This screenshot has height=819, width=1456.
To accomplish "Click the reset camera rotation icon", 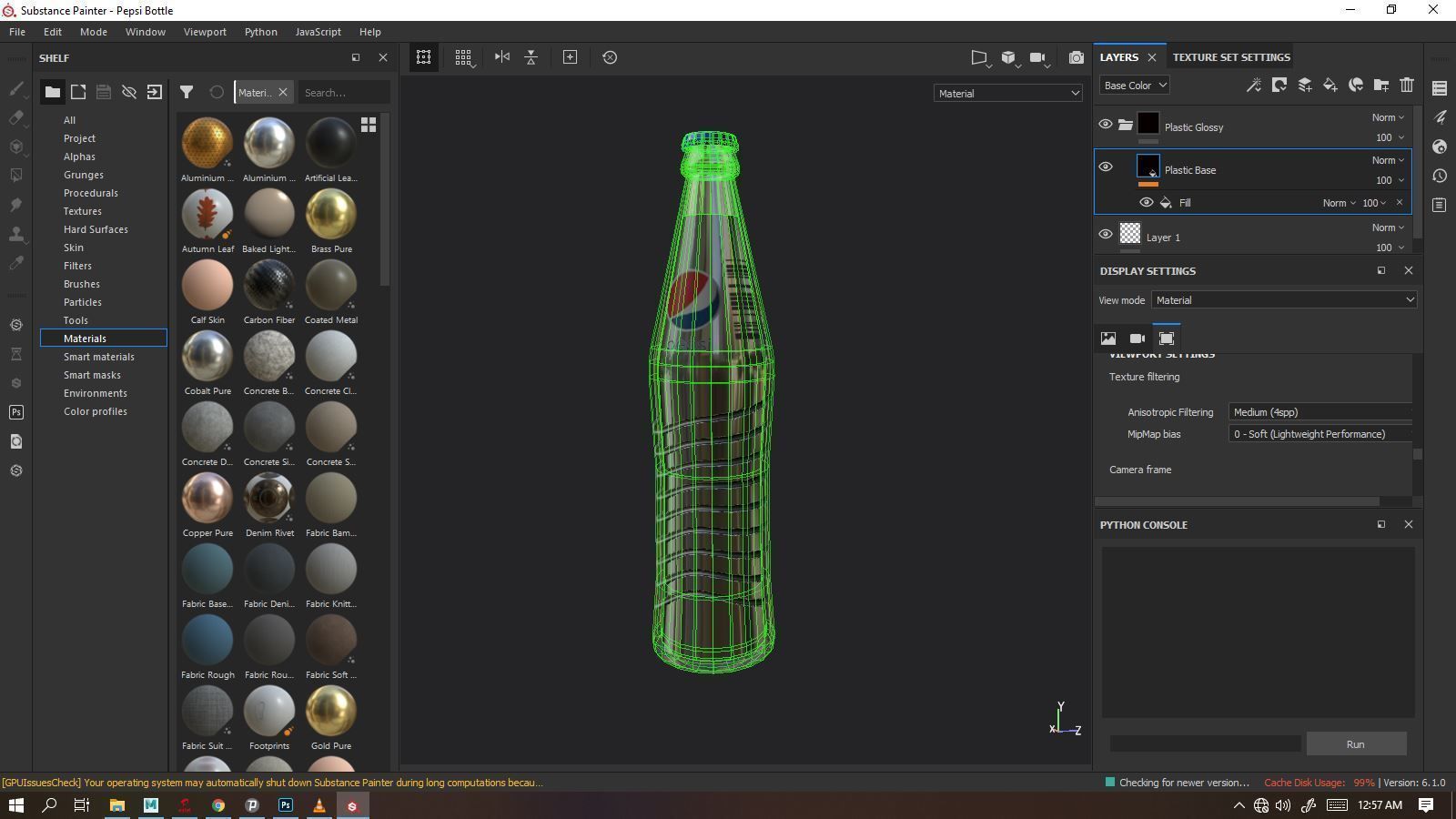I will pyautogui.click(x=610, y=57).
